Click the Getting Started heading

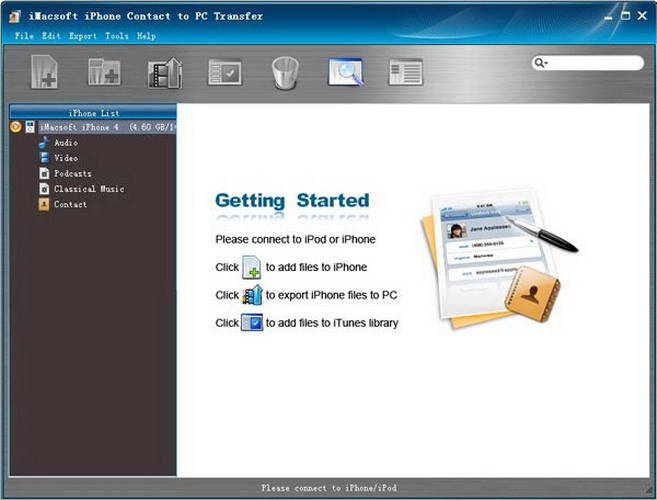pyautogui.click(x=292, y=200)
